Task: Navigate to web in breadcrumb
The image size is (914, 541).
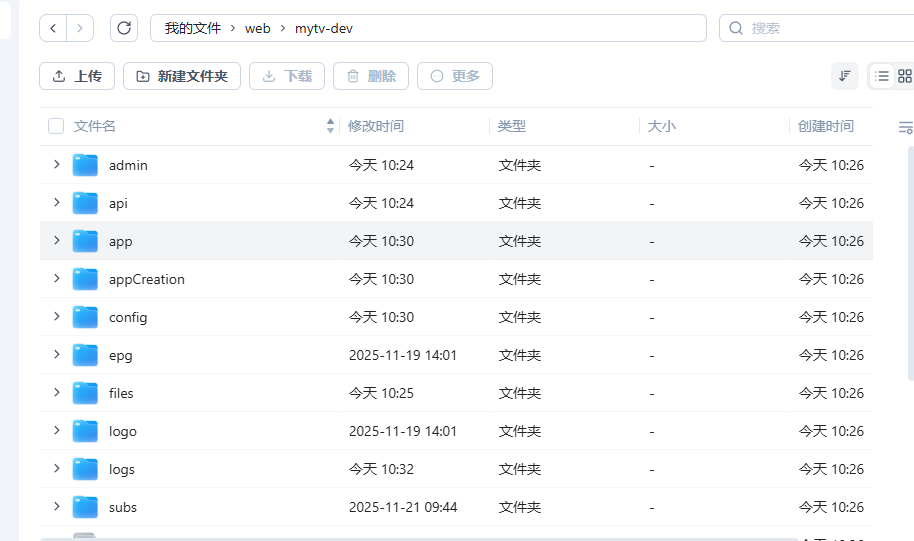Action: [258, 28]
